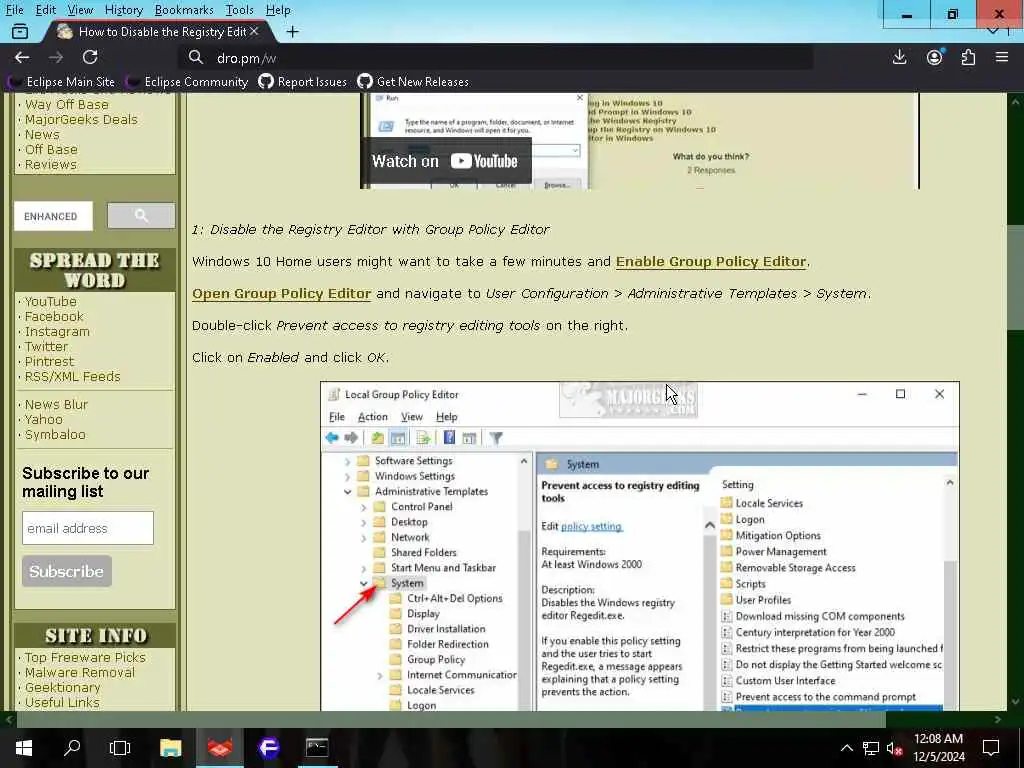Click the magnifier search button in sidebar
The image size is (1024, 768).
click(x=141, y=216)
